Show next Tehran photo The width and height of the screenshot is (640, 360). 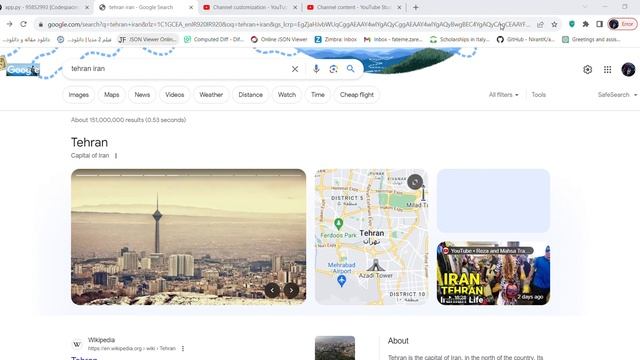click(x=291, y=290)
